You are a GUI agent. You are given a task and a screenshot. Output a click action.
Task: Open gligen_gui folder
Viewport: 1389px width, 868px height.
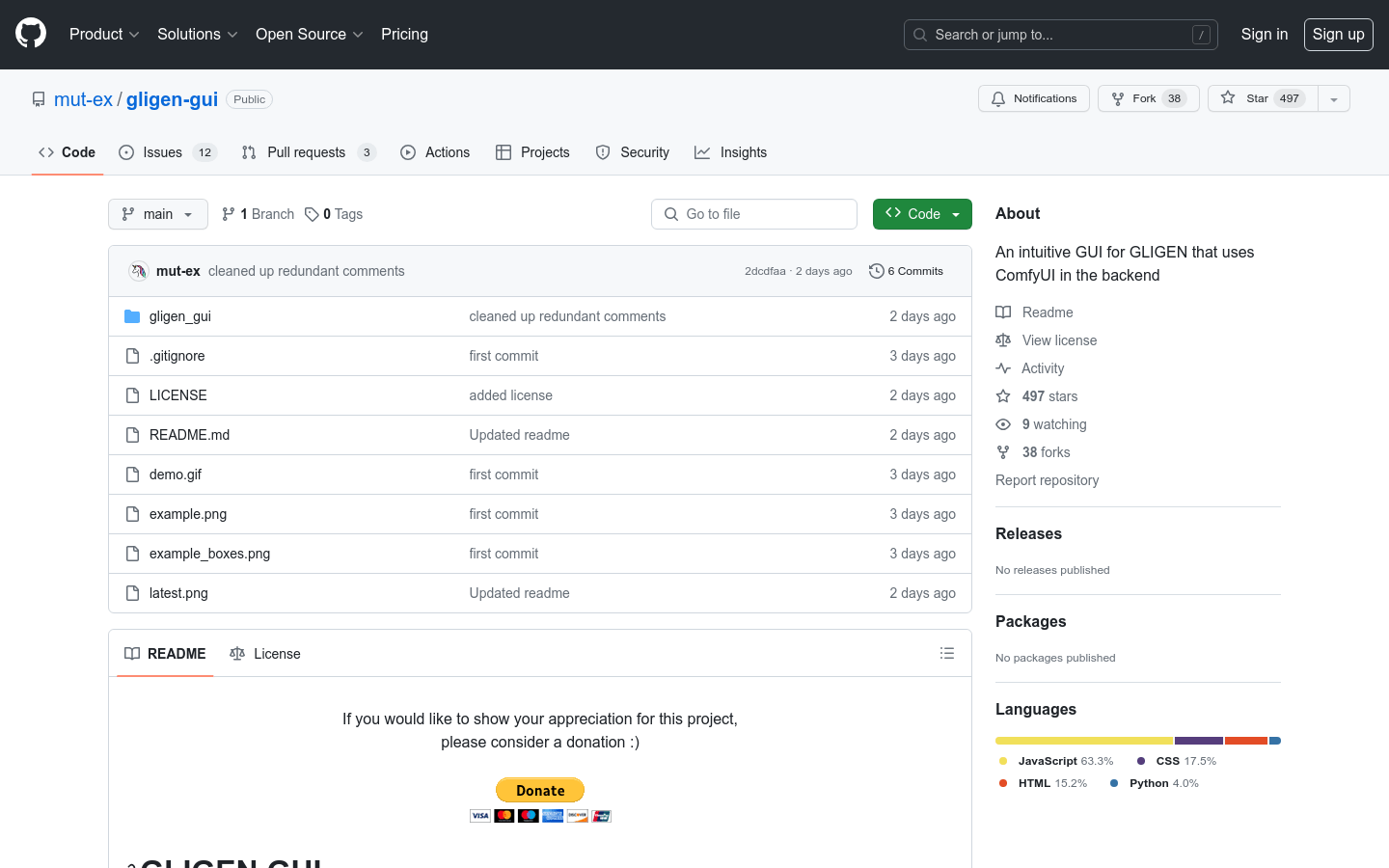[179, 316]
